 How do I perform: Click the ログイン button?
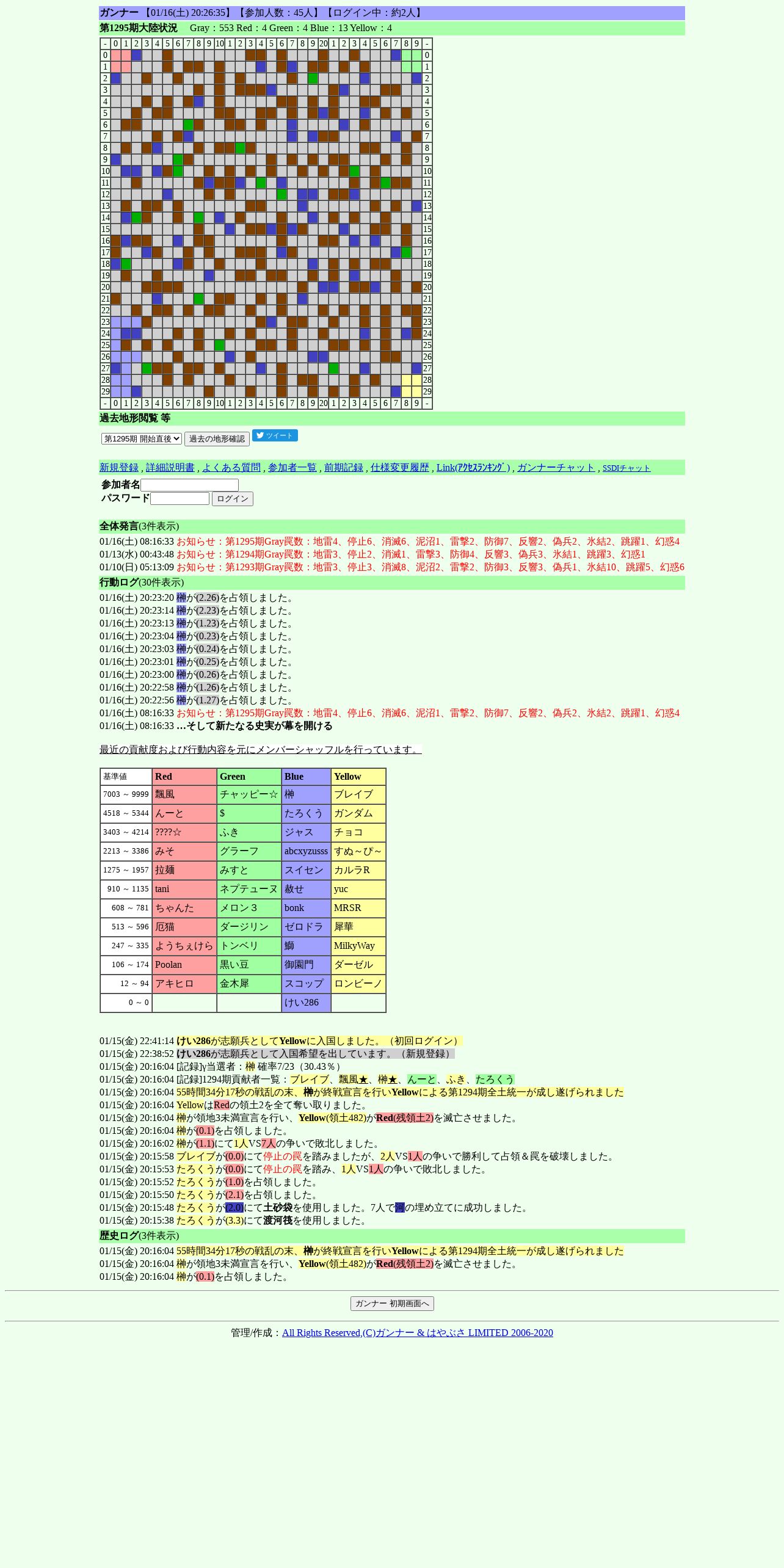(233, 499)
